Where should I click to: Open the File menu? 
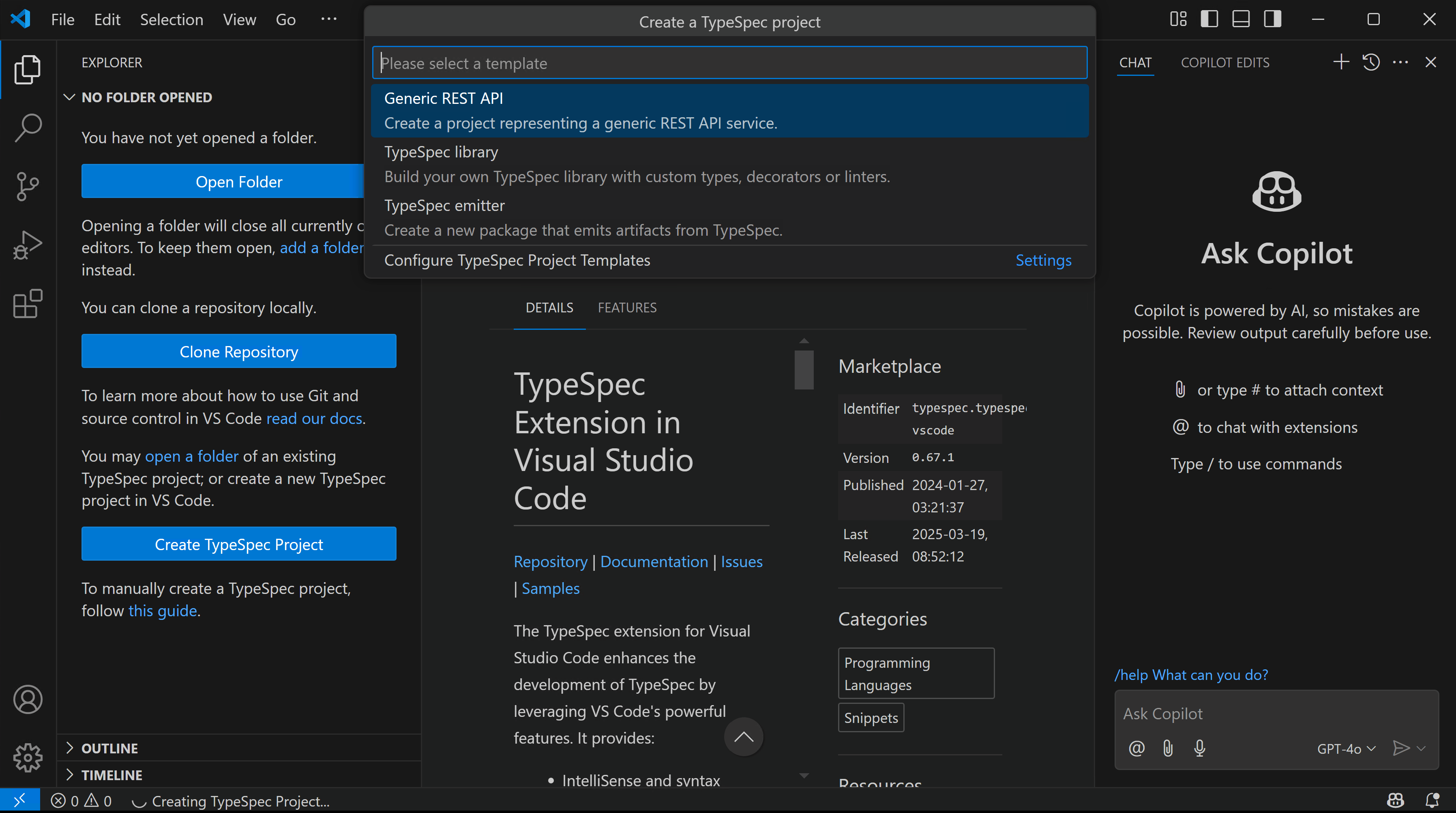[63, 19]
